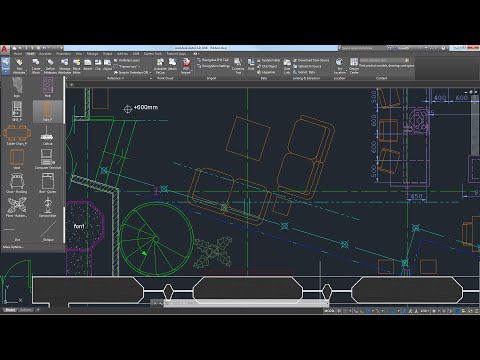Click the Adjust reference tool
Viewport: 480px width, 360px height.
pos(107,64)
